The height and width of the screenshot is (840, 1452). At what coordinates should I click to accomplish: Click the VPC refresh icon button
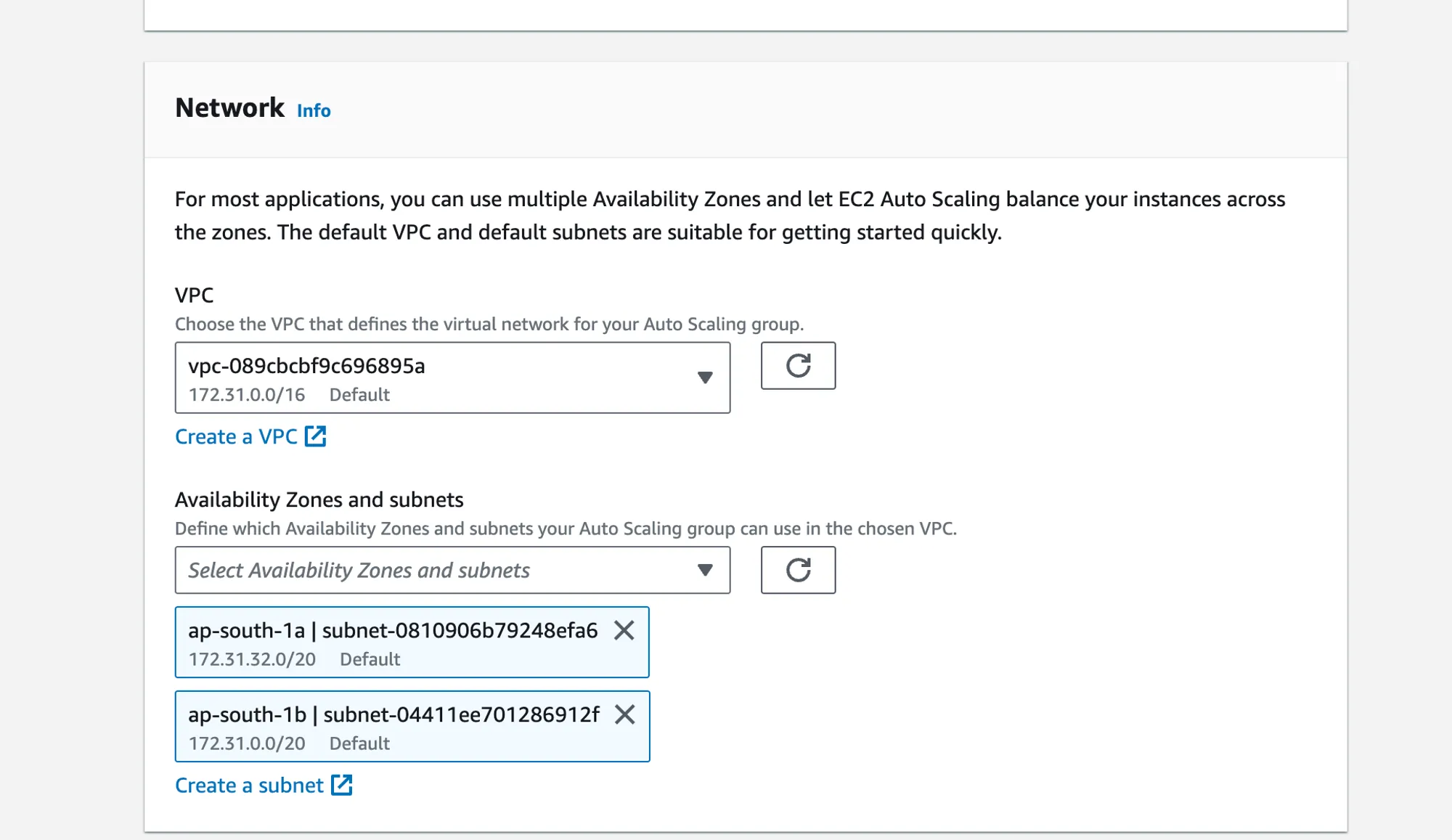click(x=798, y=366)
